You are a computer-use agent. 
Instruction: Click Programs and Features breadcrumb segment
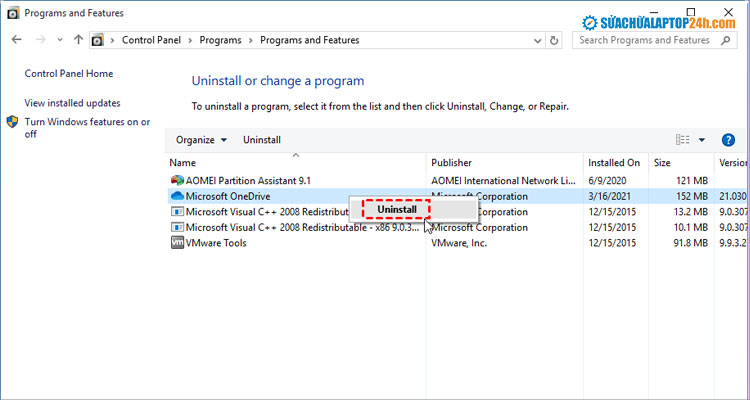coord(309,40)
